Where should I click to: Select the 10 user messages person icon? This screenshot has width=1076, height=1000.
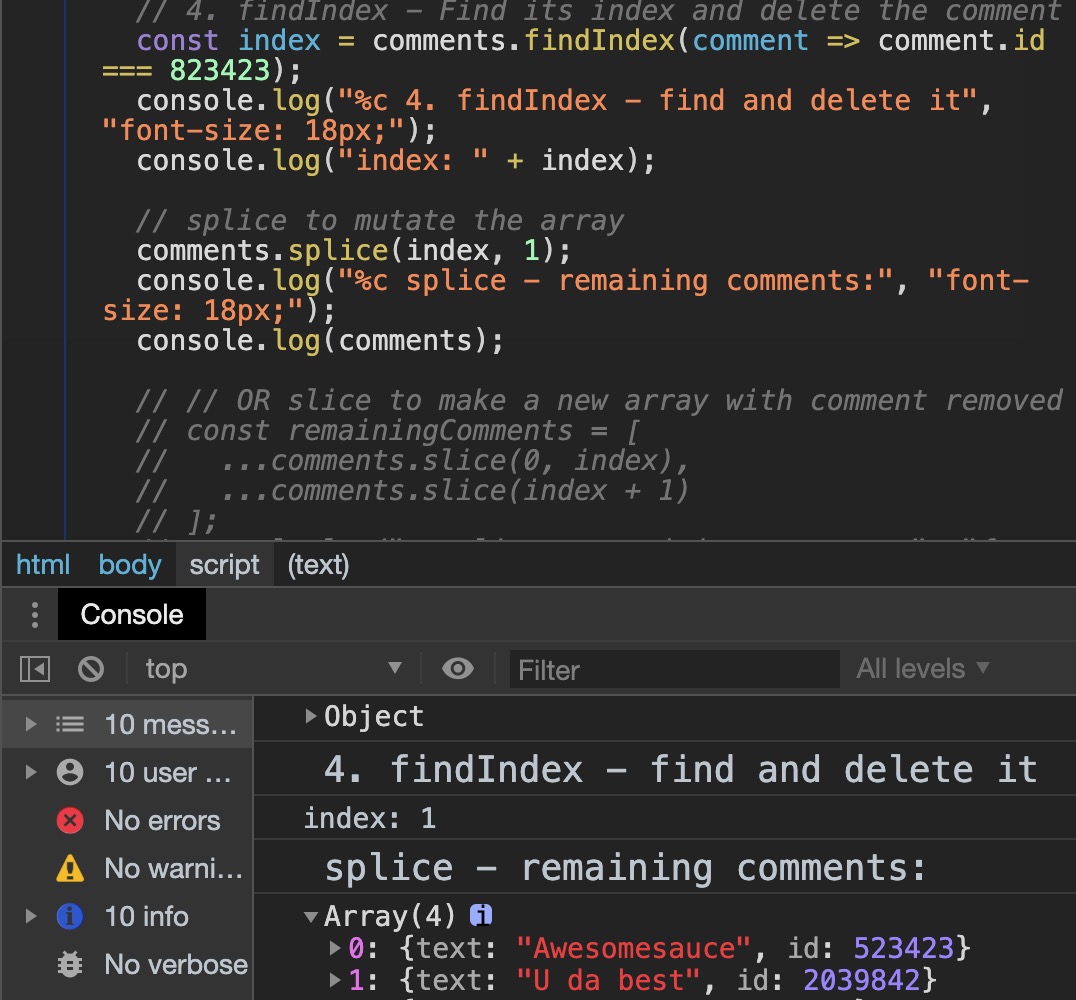[x=69, y=772]
